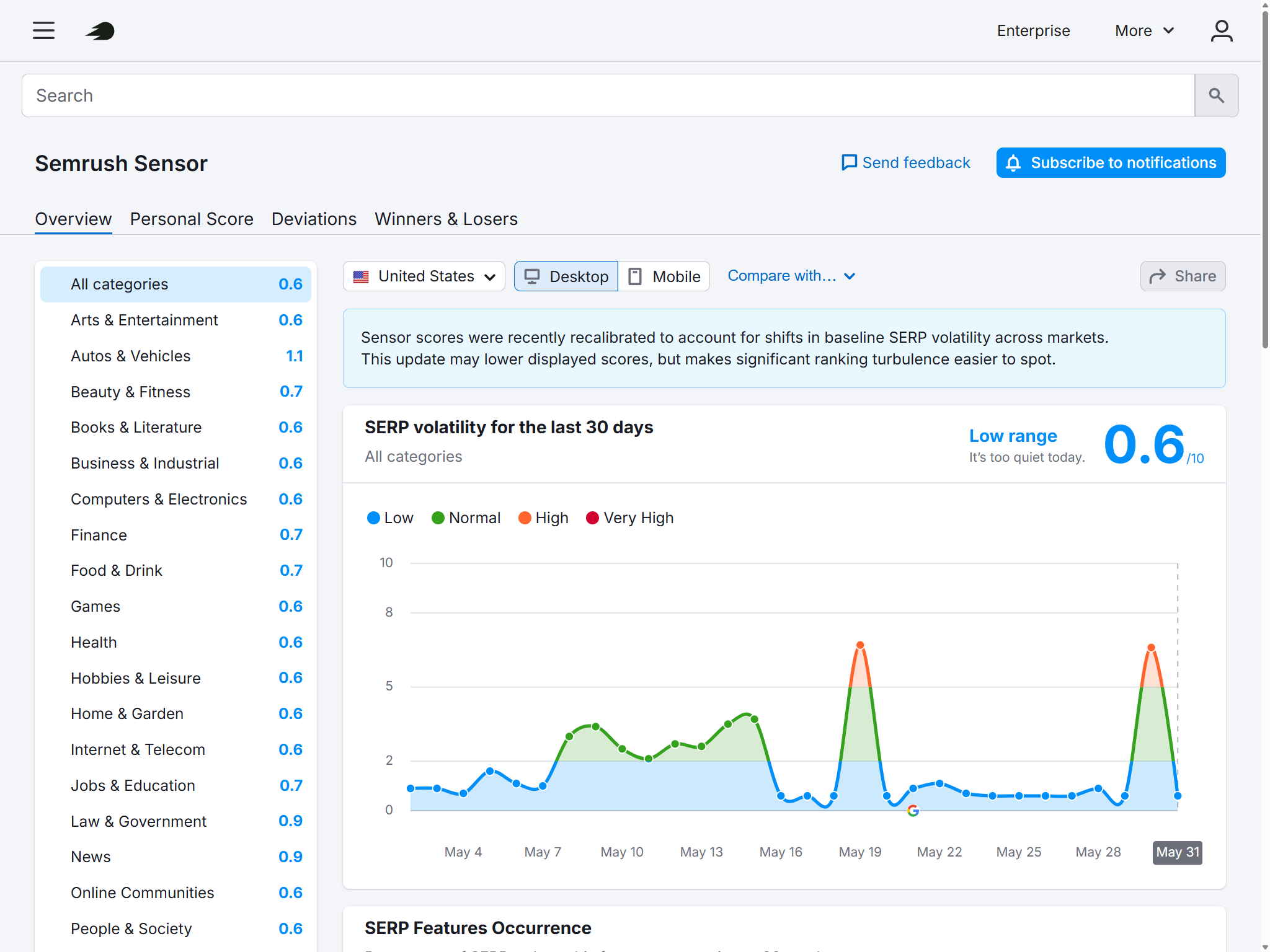1270x952 pixels.
Task: Click Subscribe to notifications button
Action: tap(1111, 162)
